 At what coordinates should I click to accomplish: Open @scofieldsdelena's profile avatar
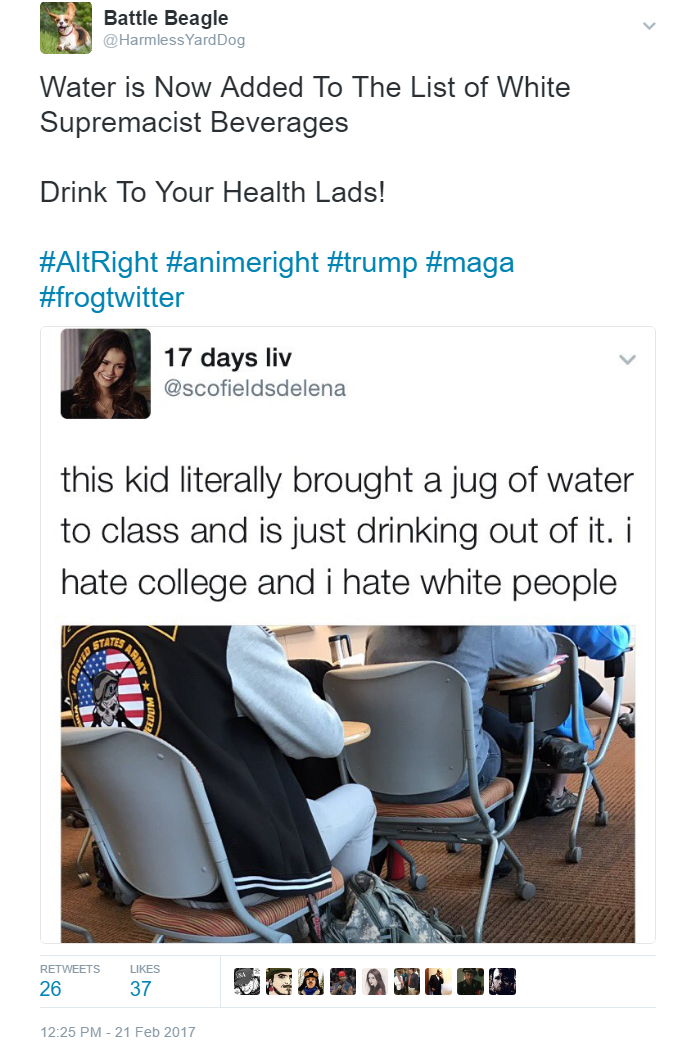[x=105, y=377]
